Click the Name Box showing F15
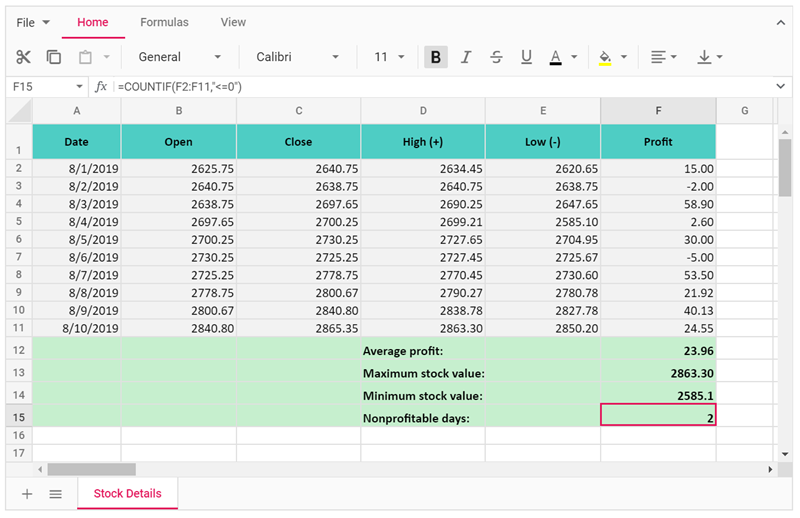Viewport: 800px width, 518px height. pos(38,87)
